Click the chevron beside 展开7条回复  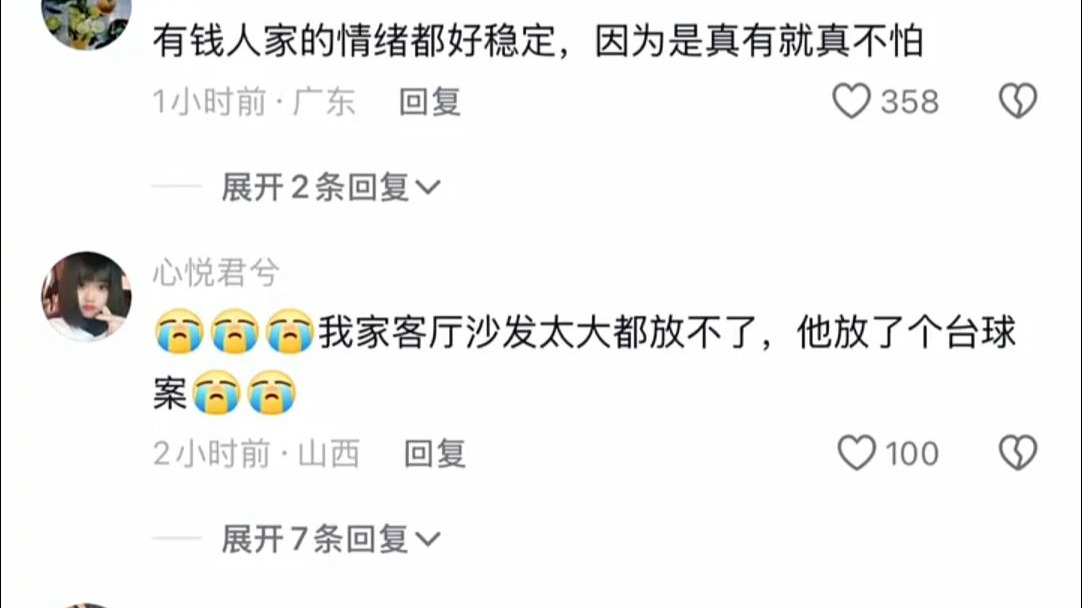click(428, 539)
